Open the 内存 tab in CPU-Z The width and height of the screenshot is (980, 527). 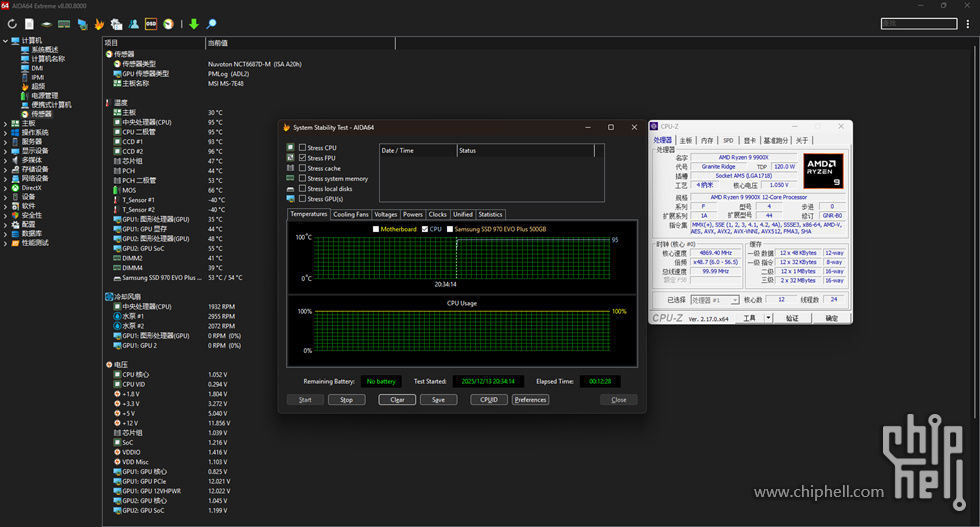[707, 141]
